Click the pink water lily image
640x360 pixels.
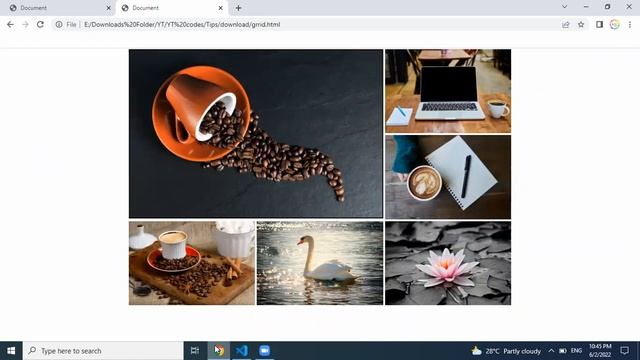[x=448, y=263]
